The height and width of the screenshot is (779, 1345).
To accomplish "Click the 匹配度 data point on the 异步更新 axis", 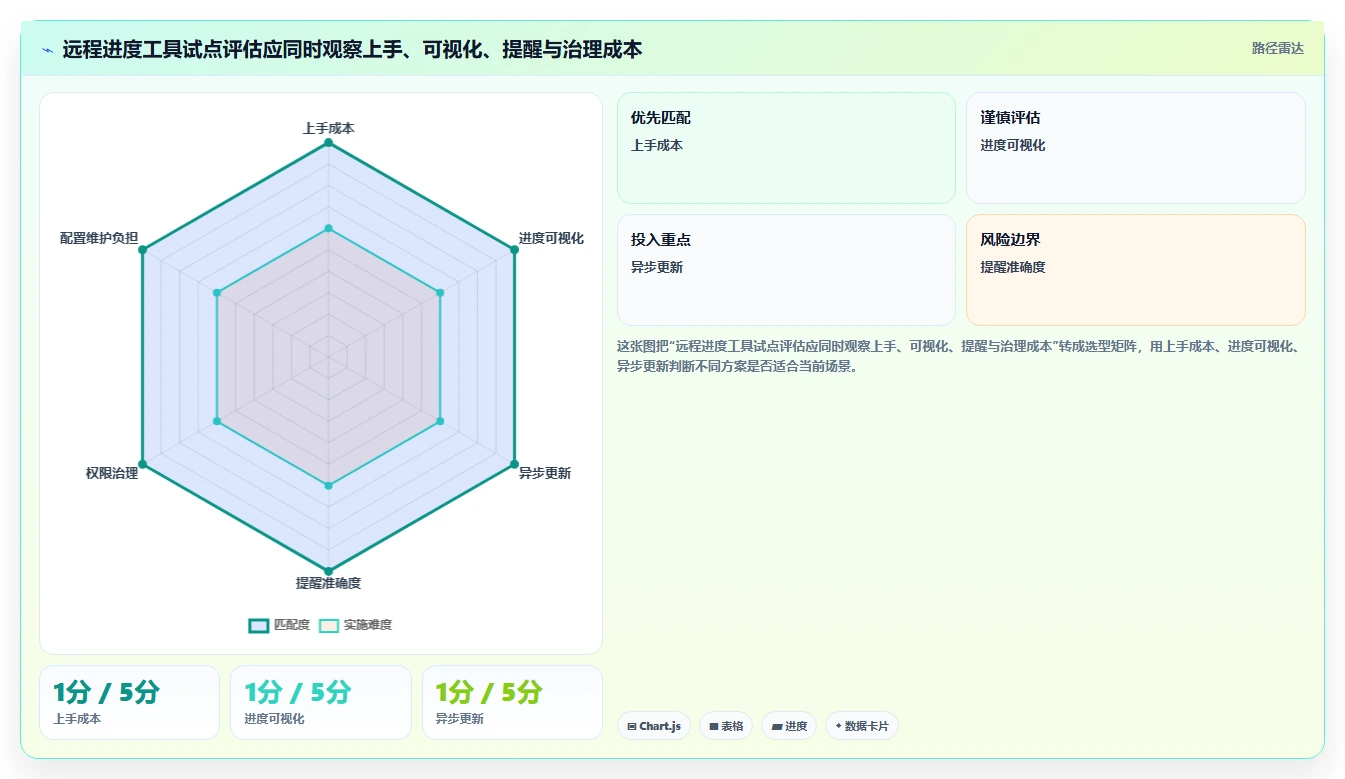I will [514, 464].
